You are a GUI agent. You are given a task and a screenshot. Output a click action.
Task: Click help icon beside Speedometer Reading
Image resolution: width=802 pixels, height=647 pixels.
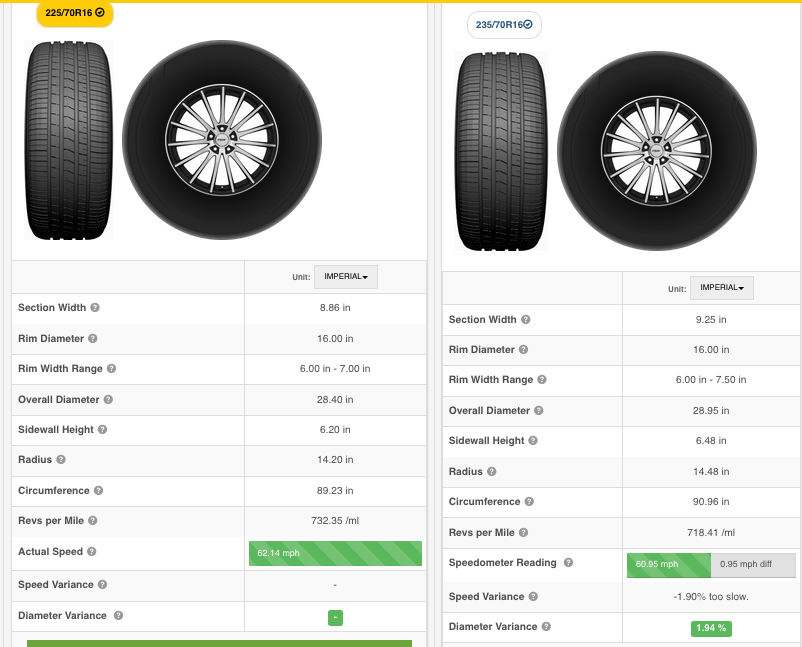click(569, 563)
